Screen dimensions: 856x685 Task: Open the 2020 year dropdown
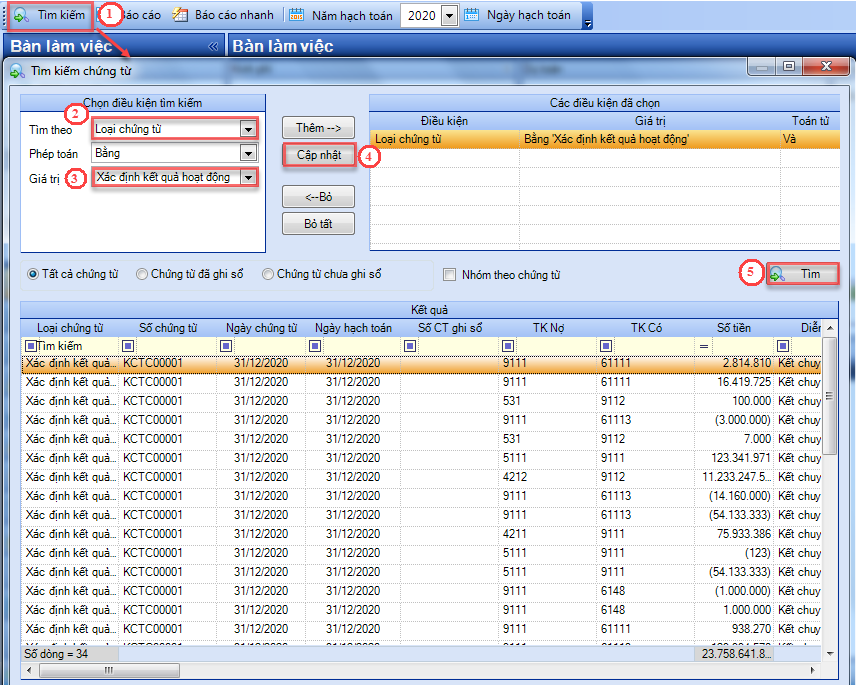[449, 16]
